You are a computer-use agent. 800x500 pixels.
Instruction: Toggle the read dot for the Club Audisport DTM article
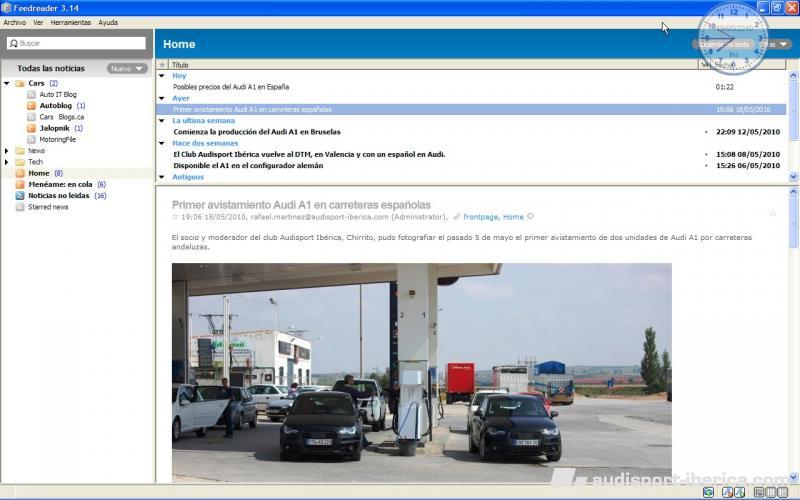pos(706,154)
